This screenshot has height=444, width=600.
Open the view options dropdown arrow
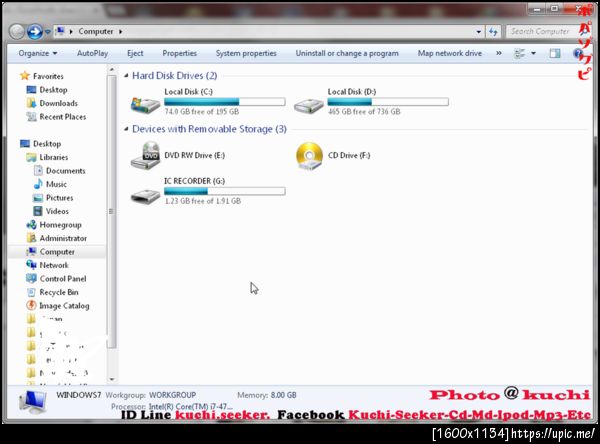tap(533, 53)
